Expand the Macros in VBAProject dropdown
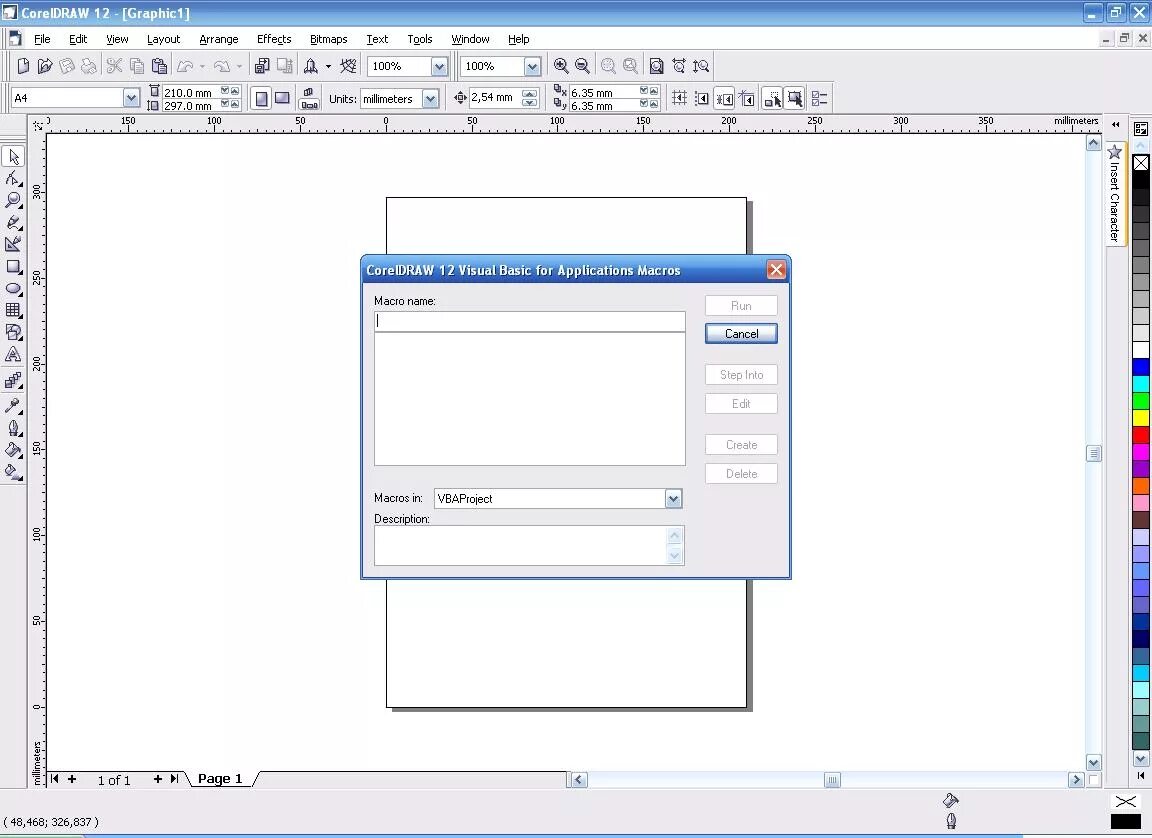Image resolution: width=1152 pixels, height=838 pixels. 673,499
